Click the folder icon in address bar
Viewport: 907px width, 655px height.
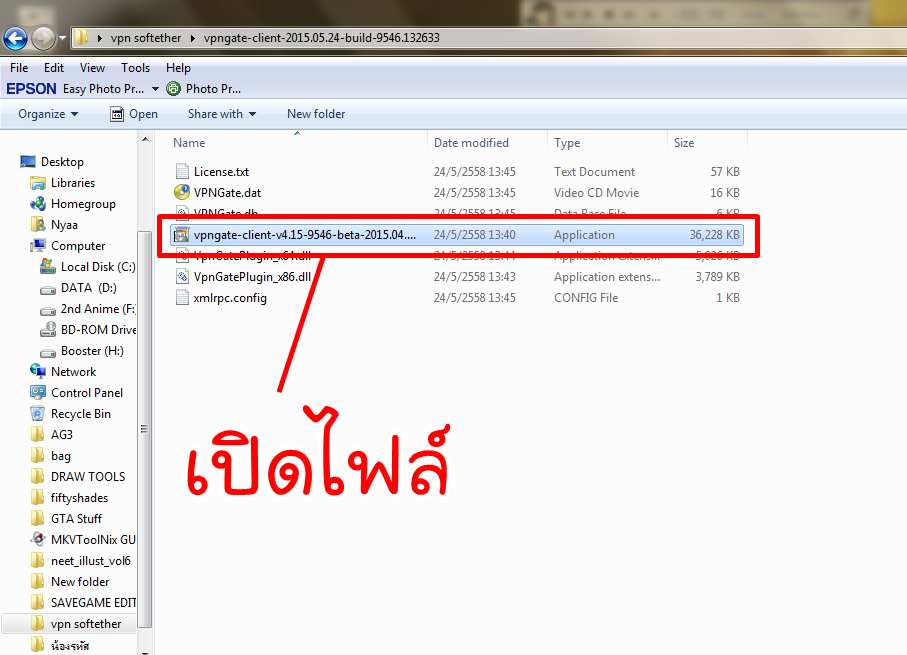[x=82, y=38]
